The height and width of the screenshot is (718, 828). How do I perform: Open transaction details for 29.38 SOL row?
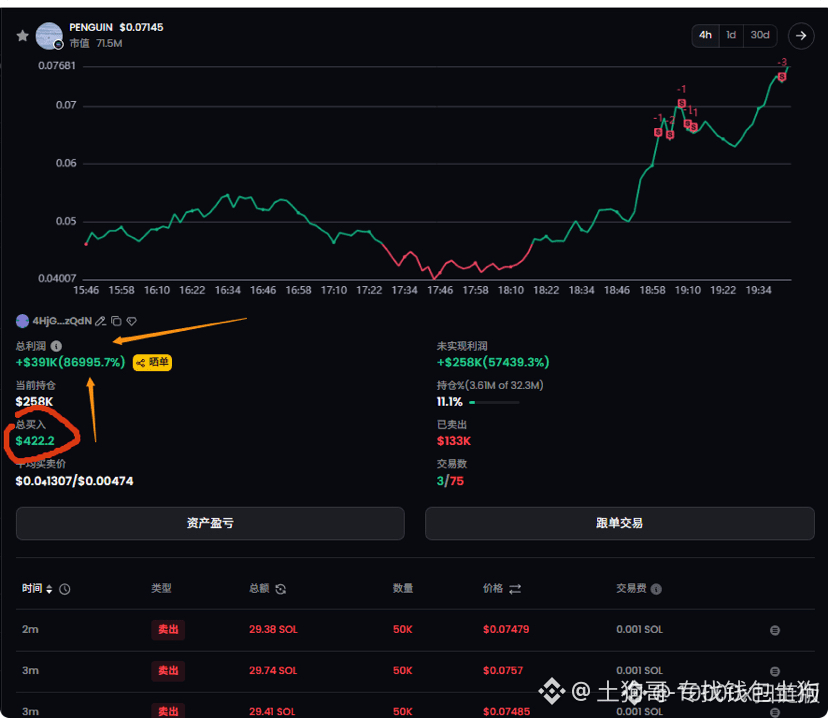coord(775,630)
